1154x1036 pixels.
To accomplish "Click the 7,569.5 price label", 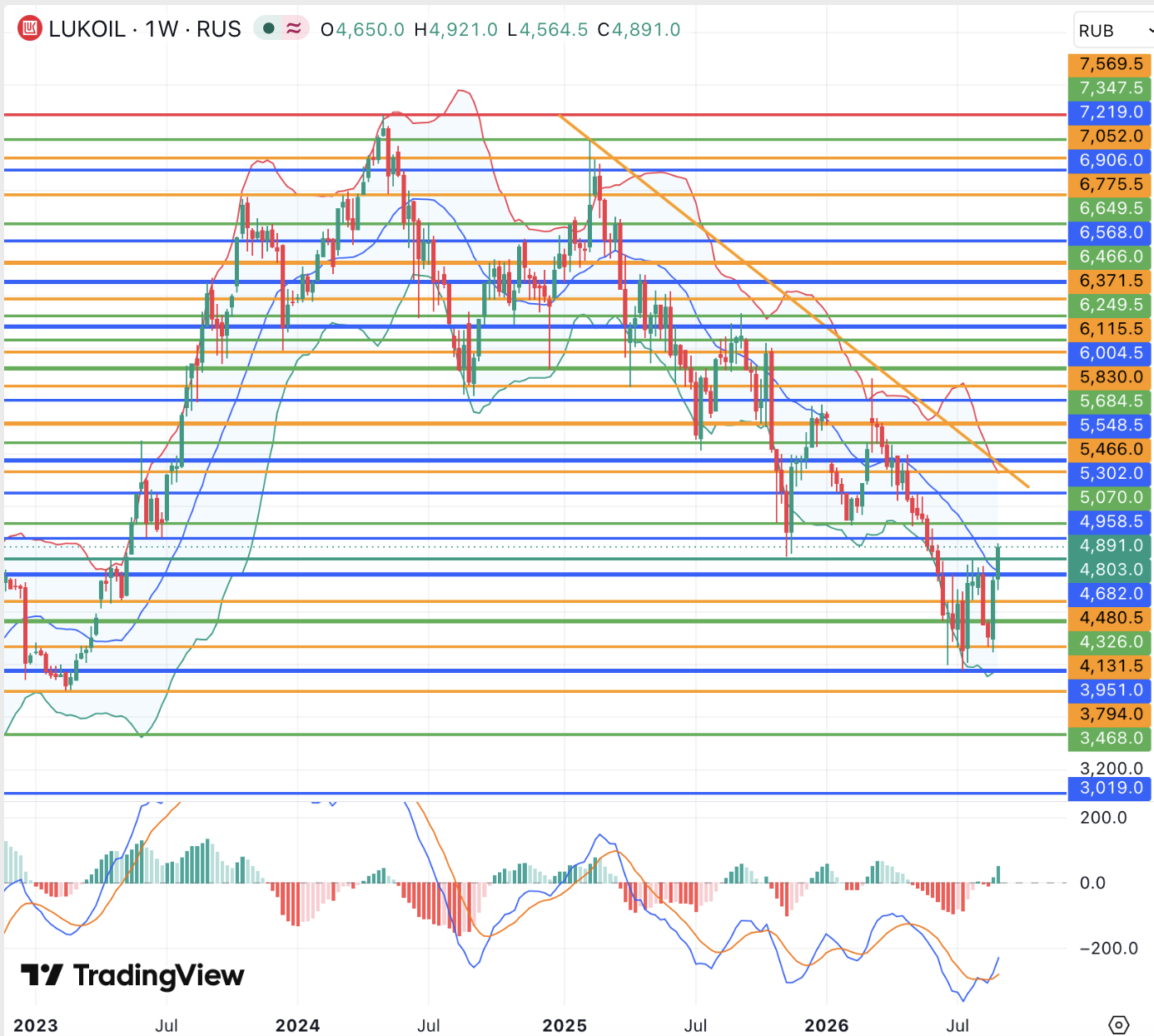I will 1110,64.
